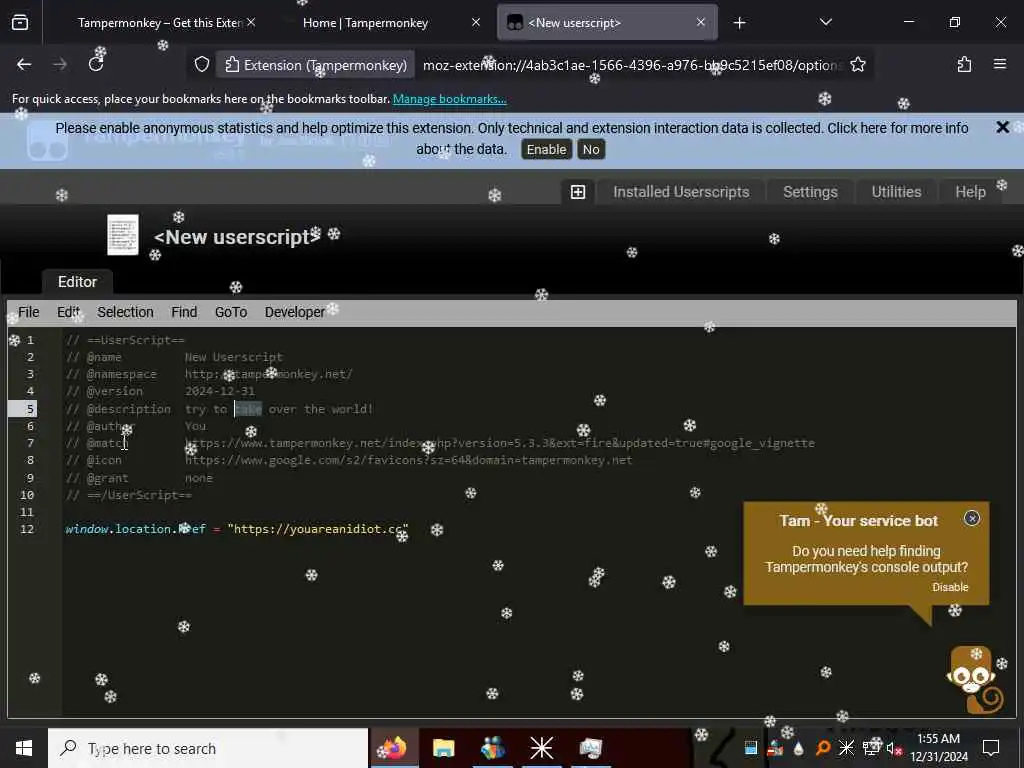This screenshot has height=768, width=1024.
Task: Open the Utilities tab
Action: point(896,192)
